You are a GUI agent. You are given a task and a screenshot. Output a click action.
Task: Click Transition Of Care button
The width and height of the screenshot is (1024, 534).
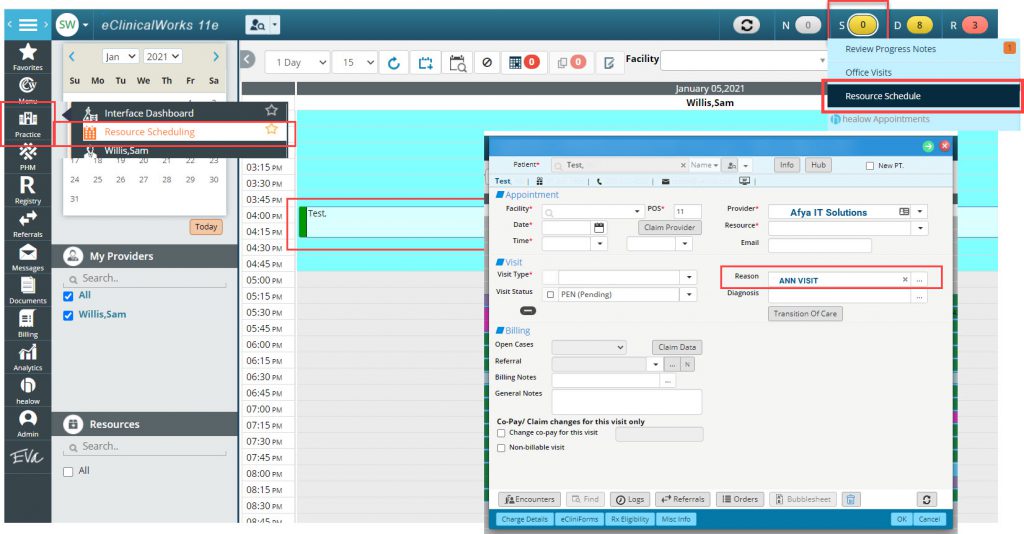(805, 314)
